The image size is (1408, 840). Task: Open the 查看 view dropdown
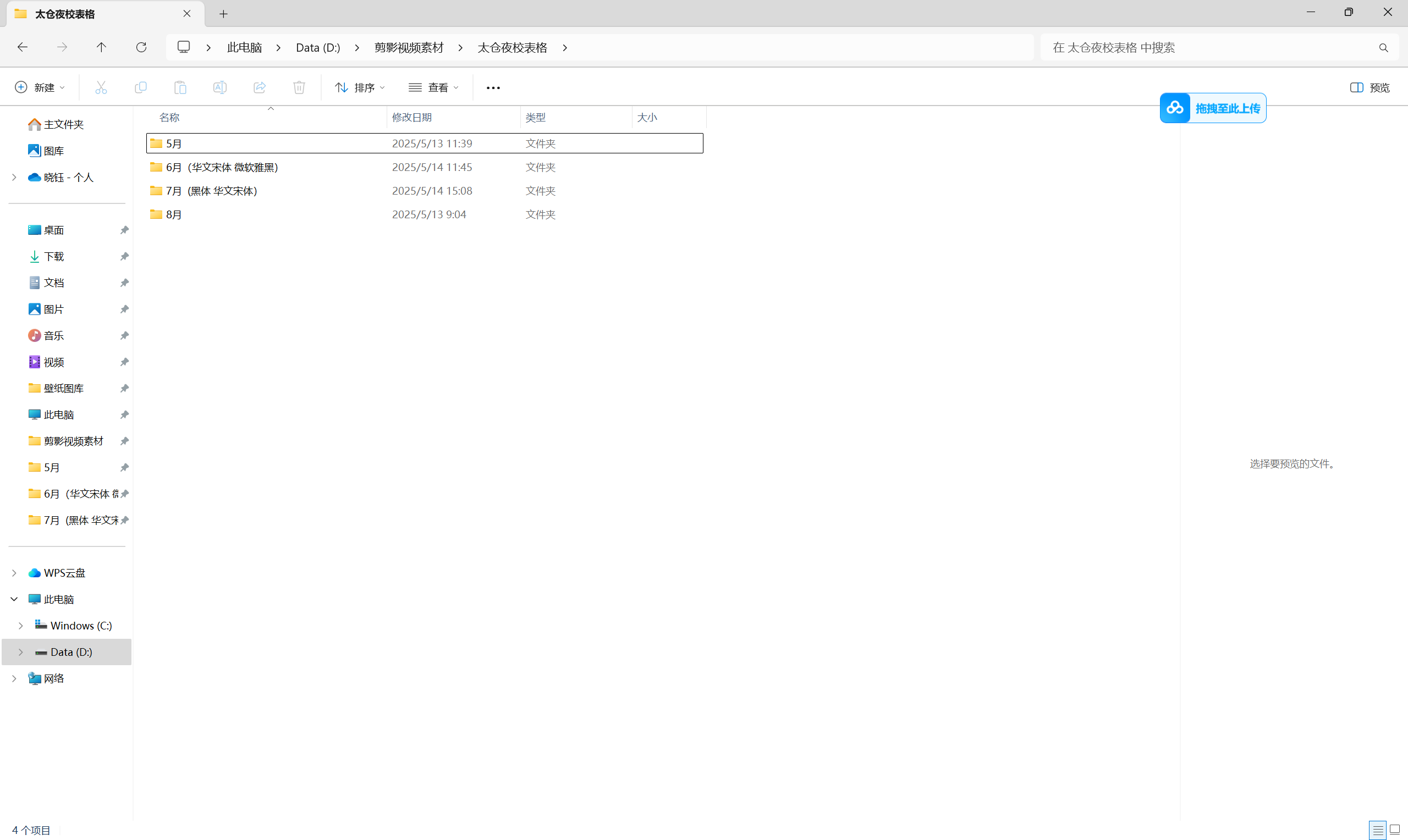tap(433, 88)
